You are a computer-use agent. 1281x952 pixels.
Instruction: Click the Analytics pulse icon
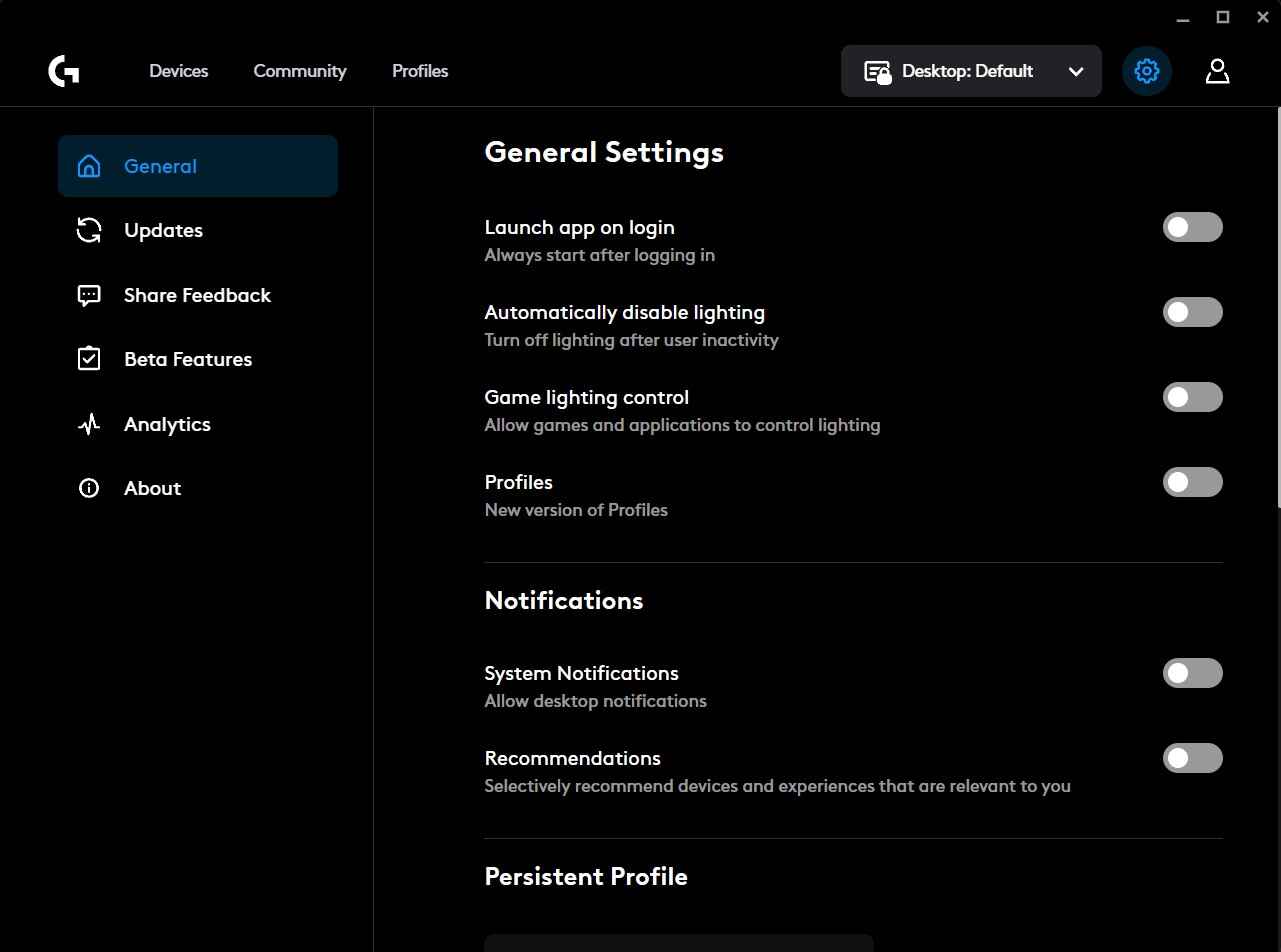point(89,424)
